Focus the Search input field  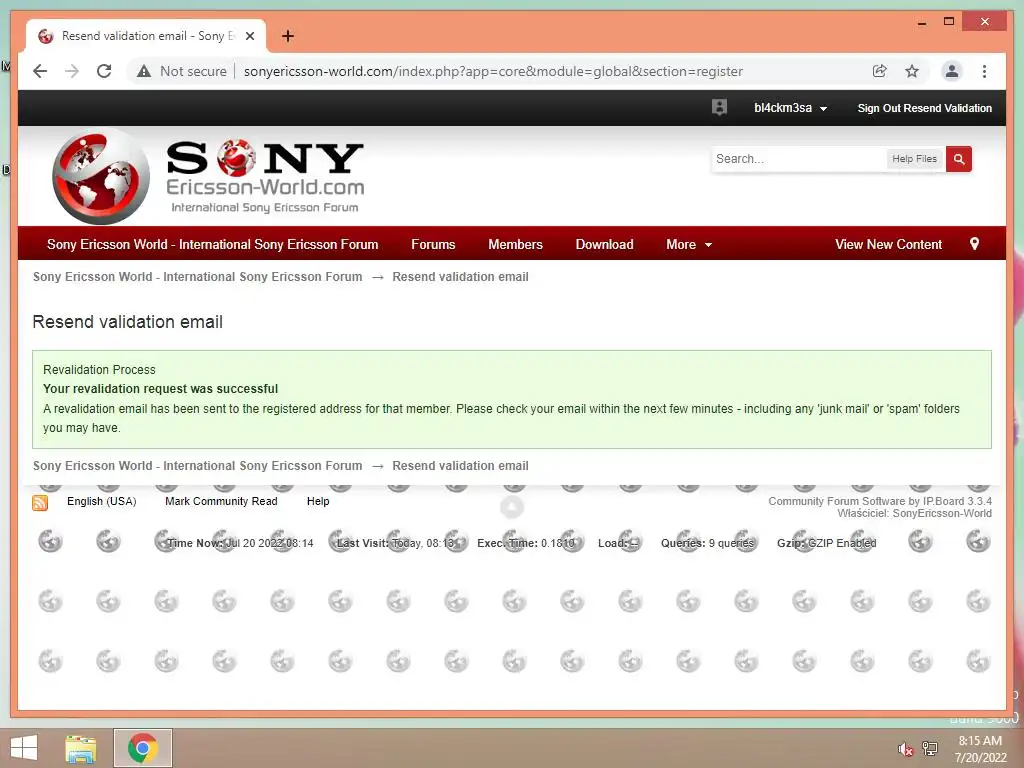click(798, 159)
